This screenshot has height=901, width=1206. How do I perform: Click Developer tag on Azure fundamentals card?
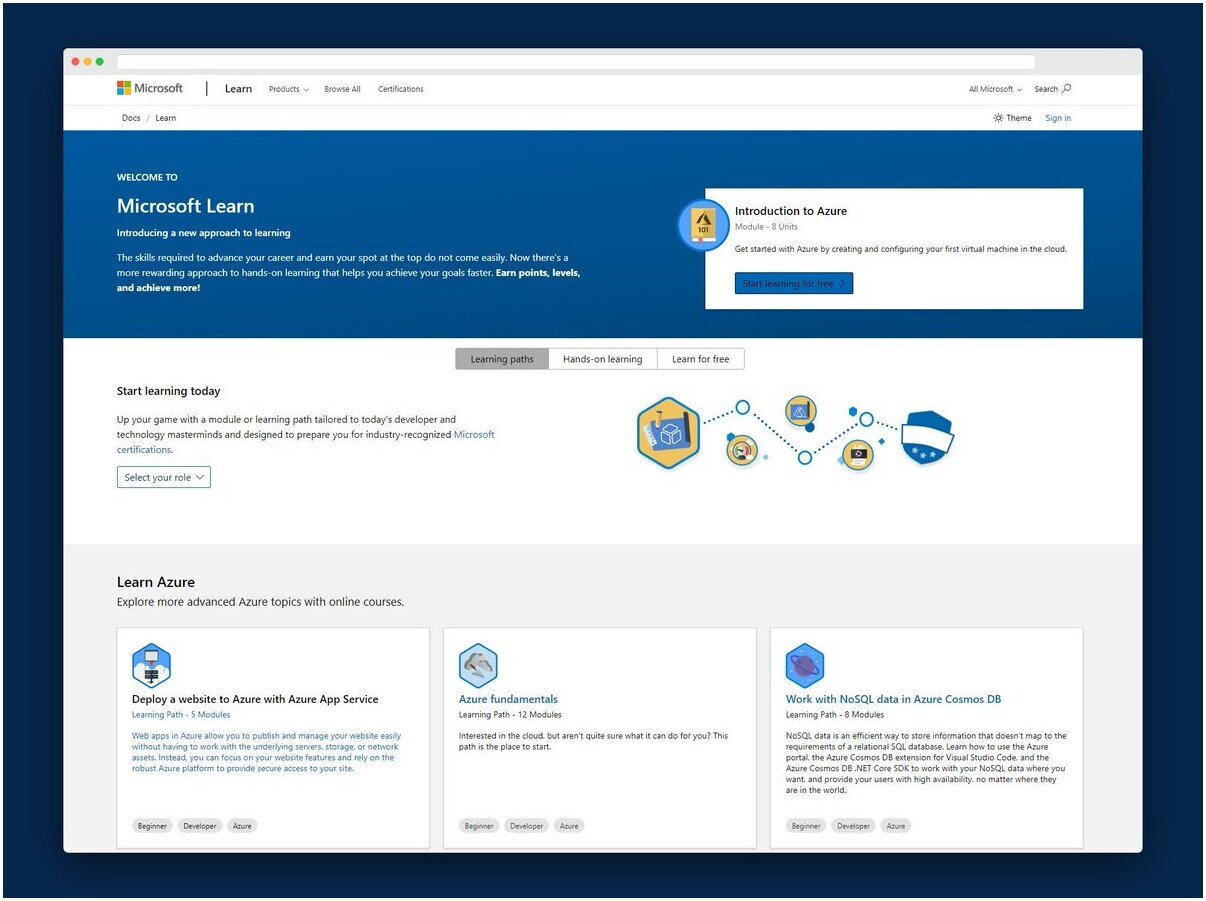tap(527, 826)
